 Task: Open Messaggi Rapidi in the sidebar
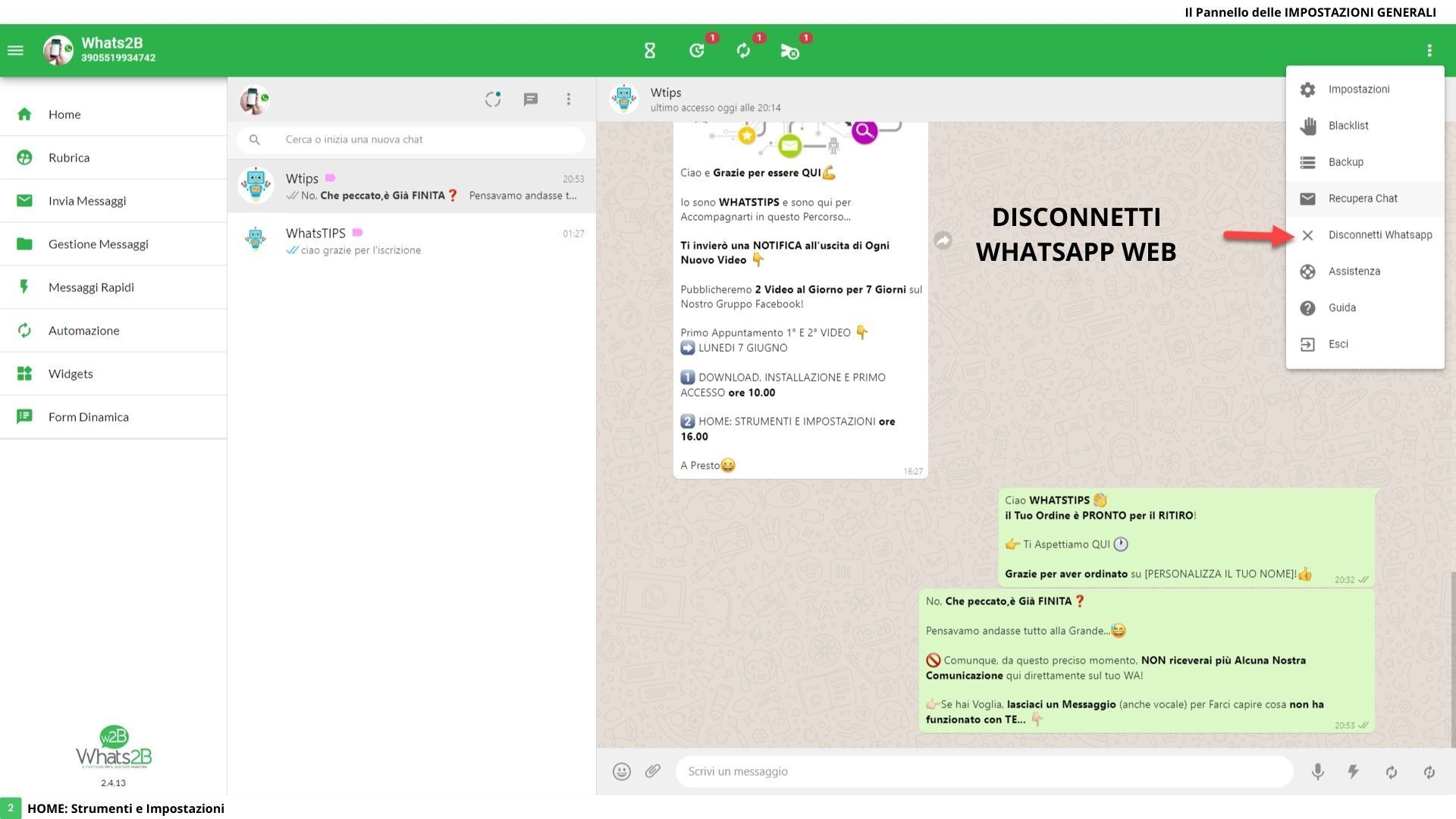coord(114,287)
